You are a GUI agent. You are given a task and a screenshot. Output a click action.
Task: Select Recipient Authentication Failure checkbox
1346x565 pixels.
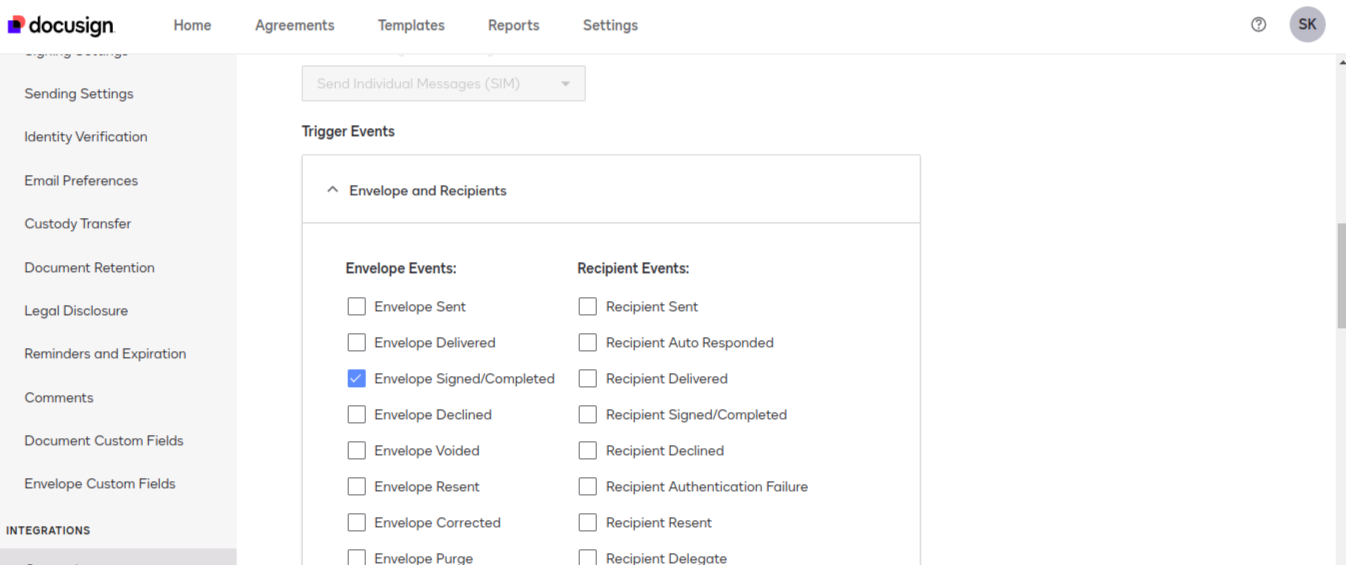point(587,486)
